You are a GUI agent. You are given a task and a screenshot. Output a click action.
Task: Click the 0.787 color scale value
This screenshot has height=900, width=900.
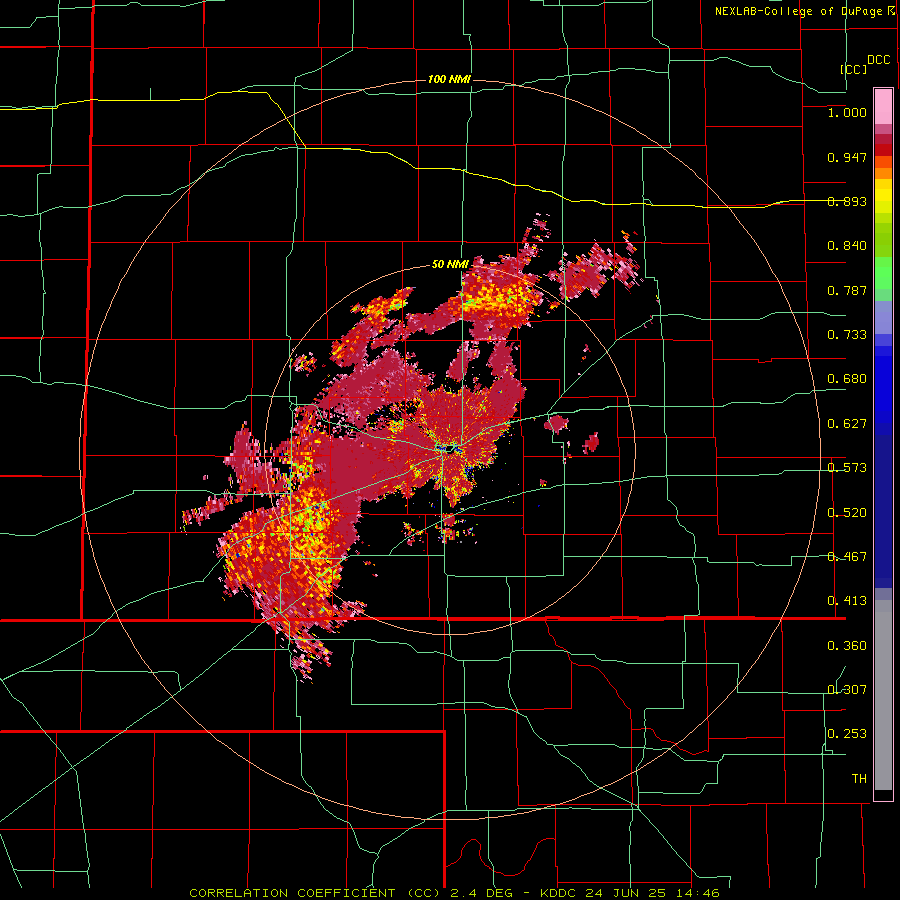[847, 290]
